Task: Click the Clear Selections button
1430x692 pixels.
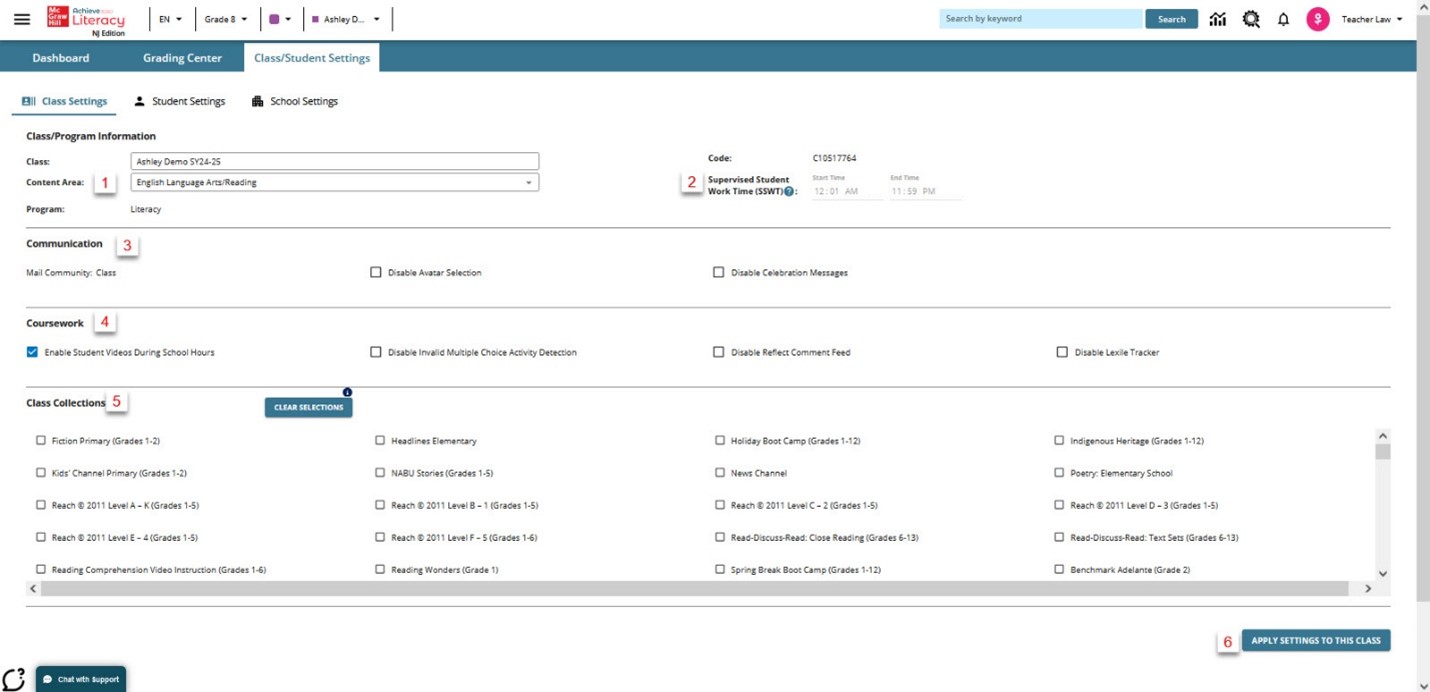Action: tap(308, 408)
